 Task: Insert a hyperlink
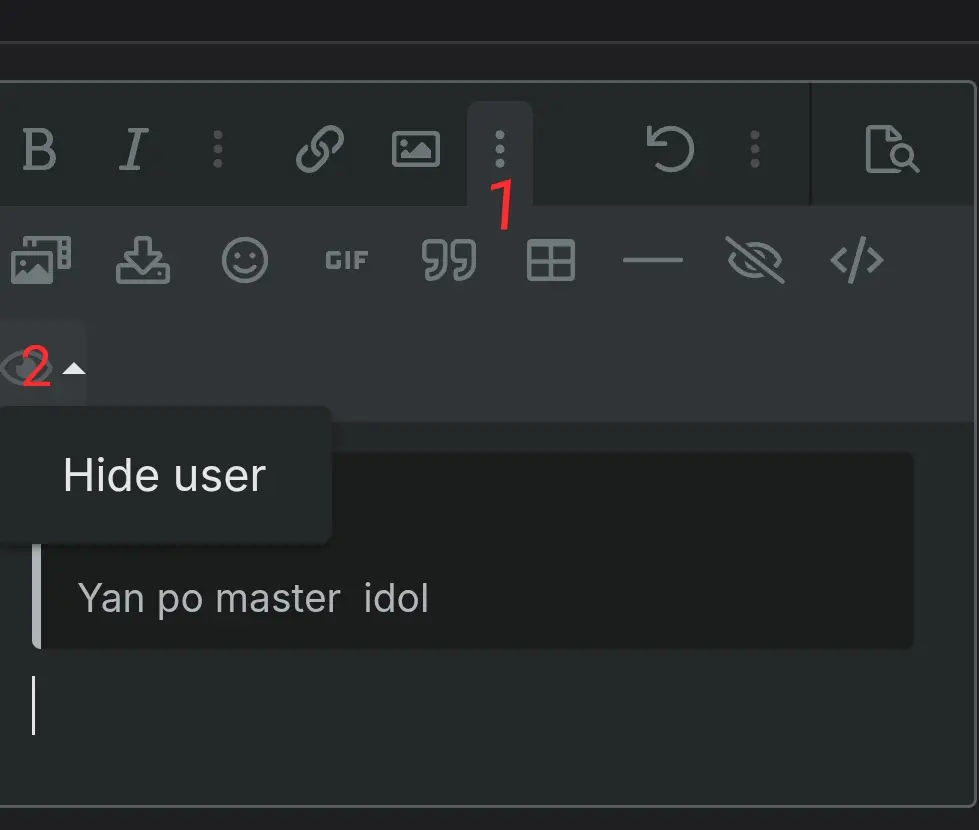pyautogui.click(x=320, y=149)
